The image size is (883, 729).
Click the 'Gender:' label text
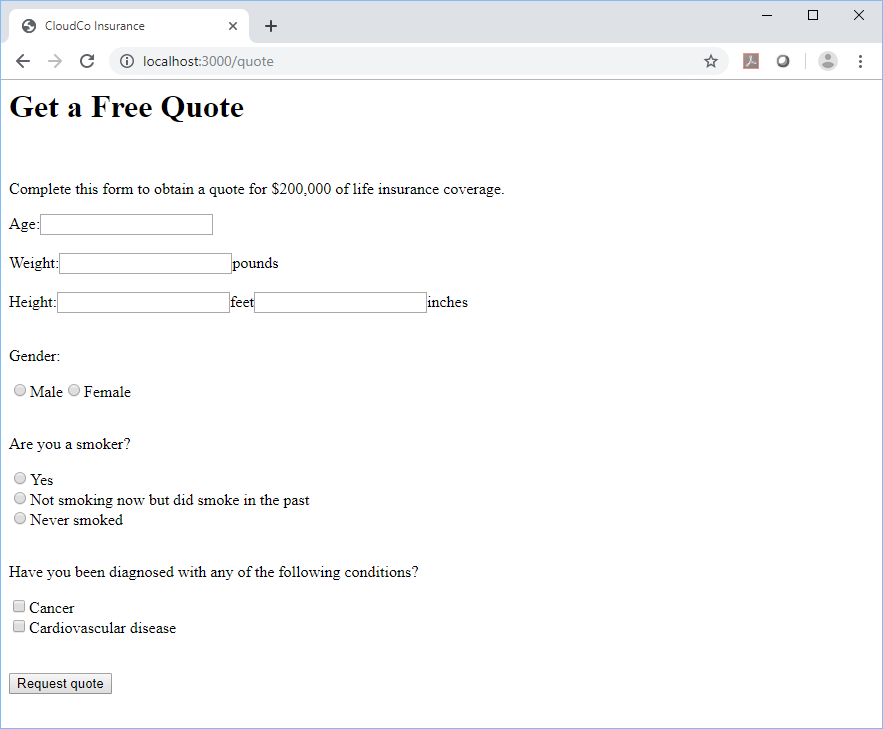[34, 356]
